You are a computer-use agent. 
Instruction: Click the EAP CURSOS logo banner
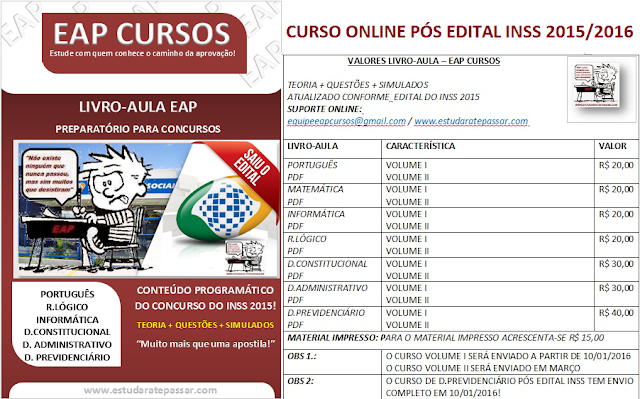click(x=144, y=43)
